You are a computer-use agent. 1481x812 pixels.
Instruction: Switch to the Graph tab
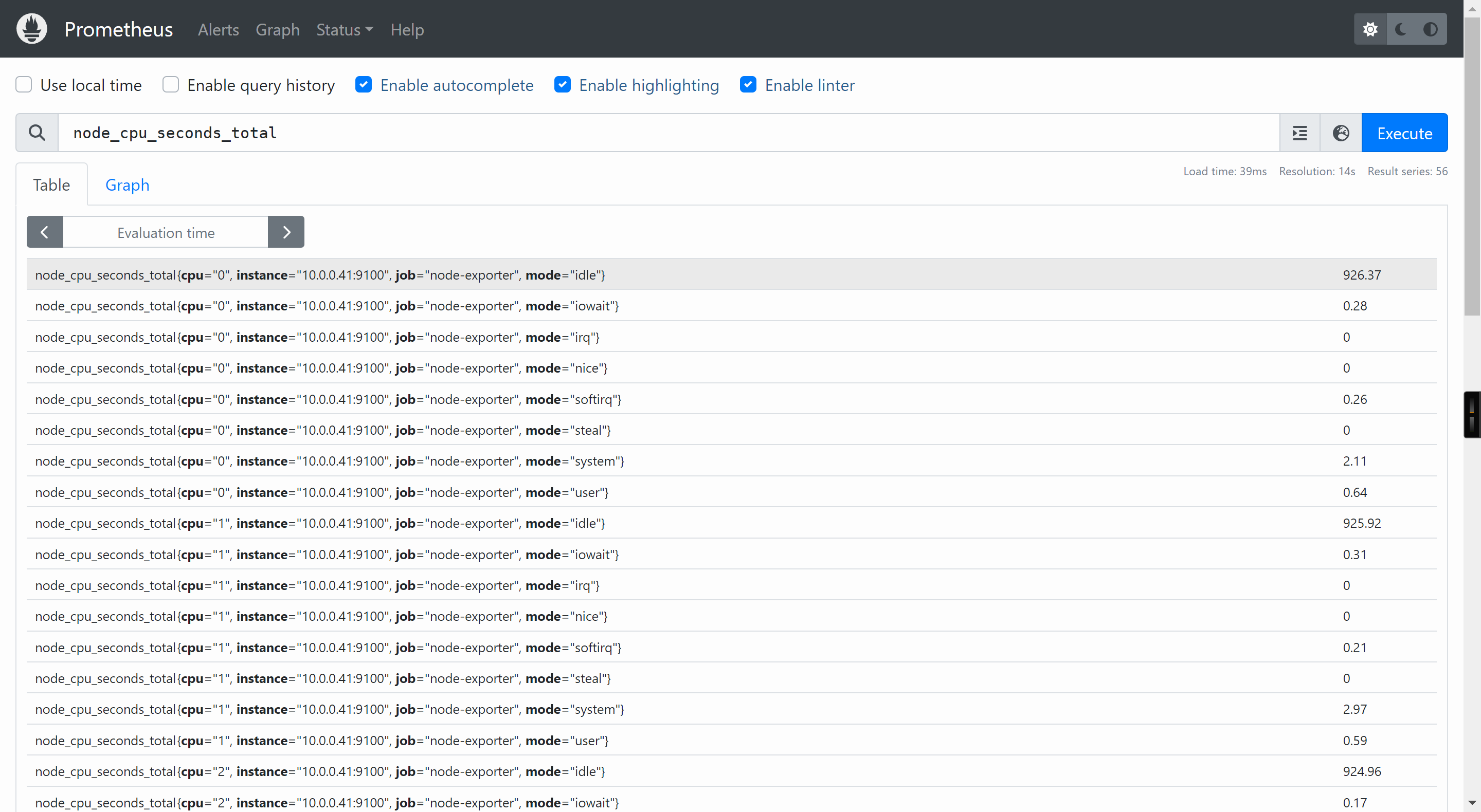127,185
